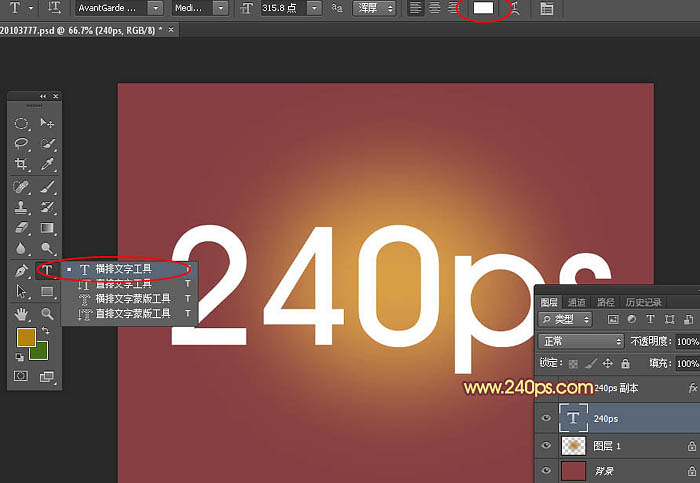The width and height of the screenshot is (700, 483).
Task: Select the Brush tool
Action: coord(47,187)
